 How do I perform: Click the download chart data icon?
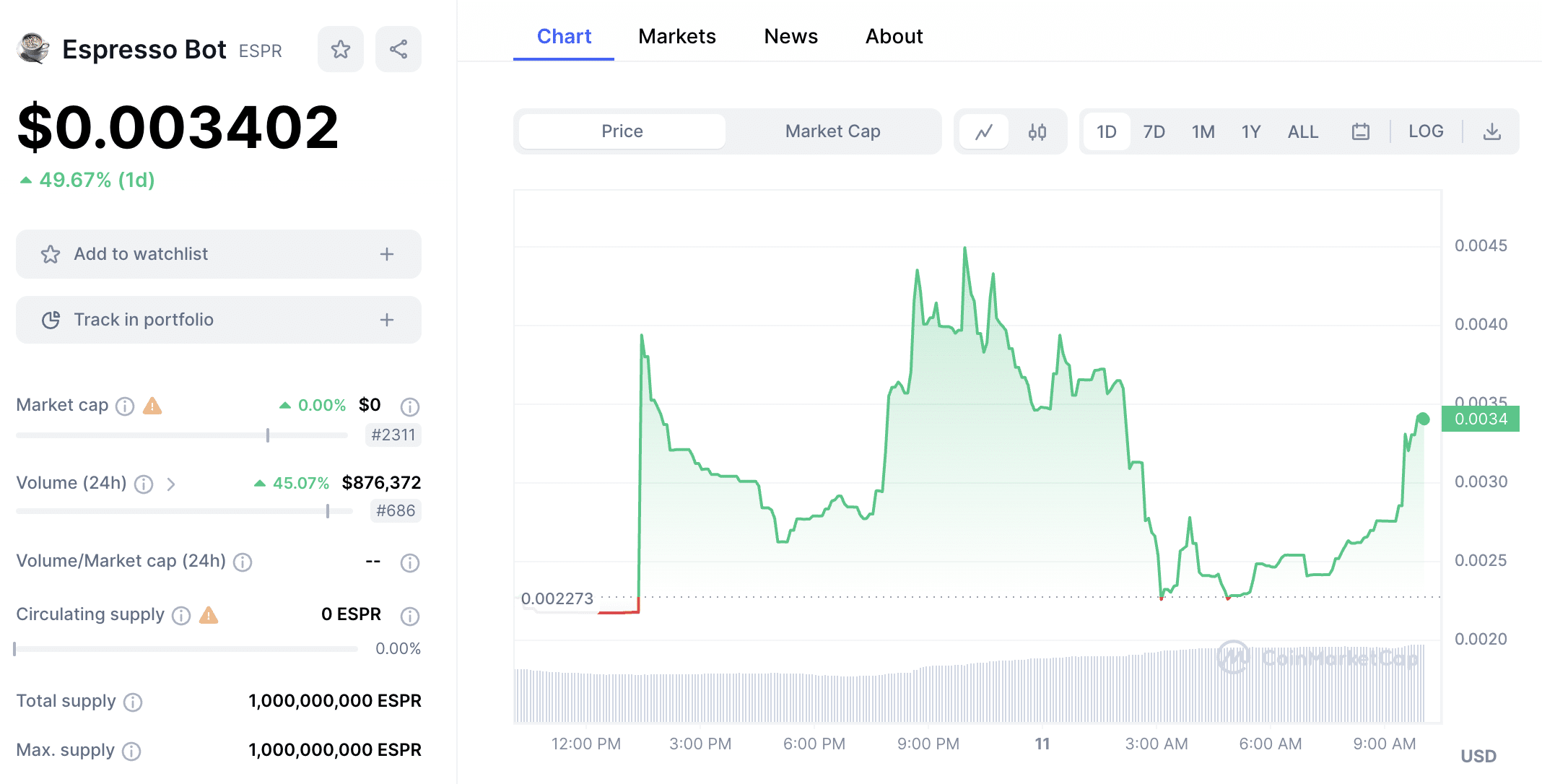[1492, 131]
